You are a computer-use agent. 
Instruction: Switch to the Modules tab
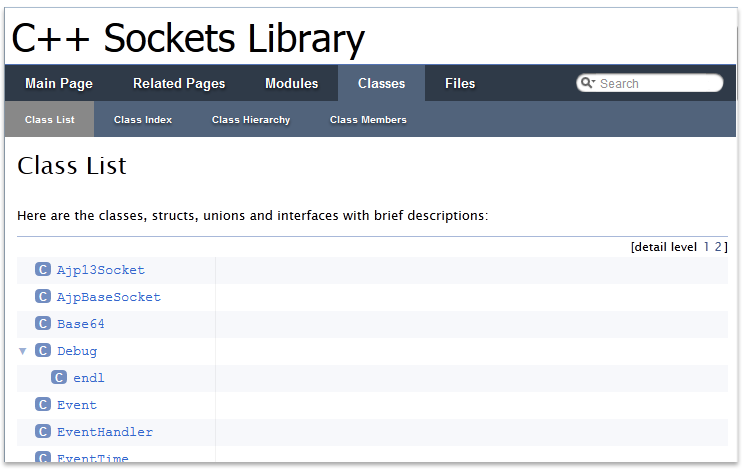[x=292, y=83]
